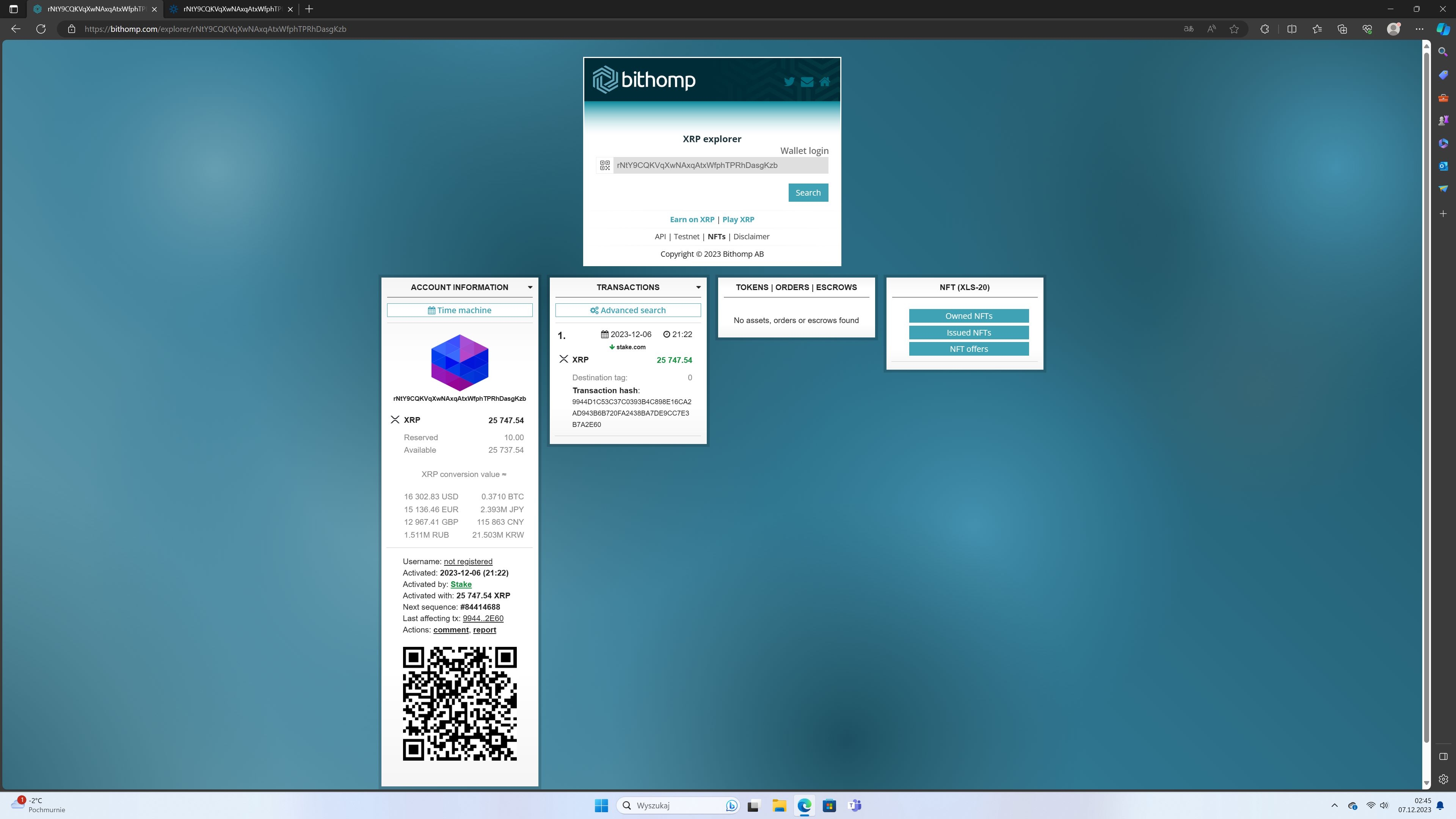Open the Time machine button
The height and width of the screenshot is (819, 1456).
(460, 310)
